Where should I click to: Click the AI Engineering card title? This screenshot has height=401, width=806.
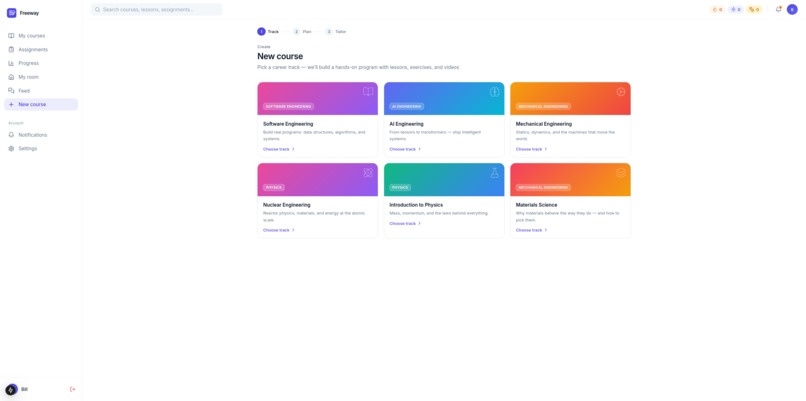coord(407,124)
